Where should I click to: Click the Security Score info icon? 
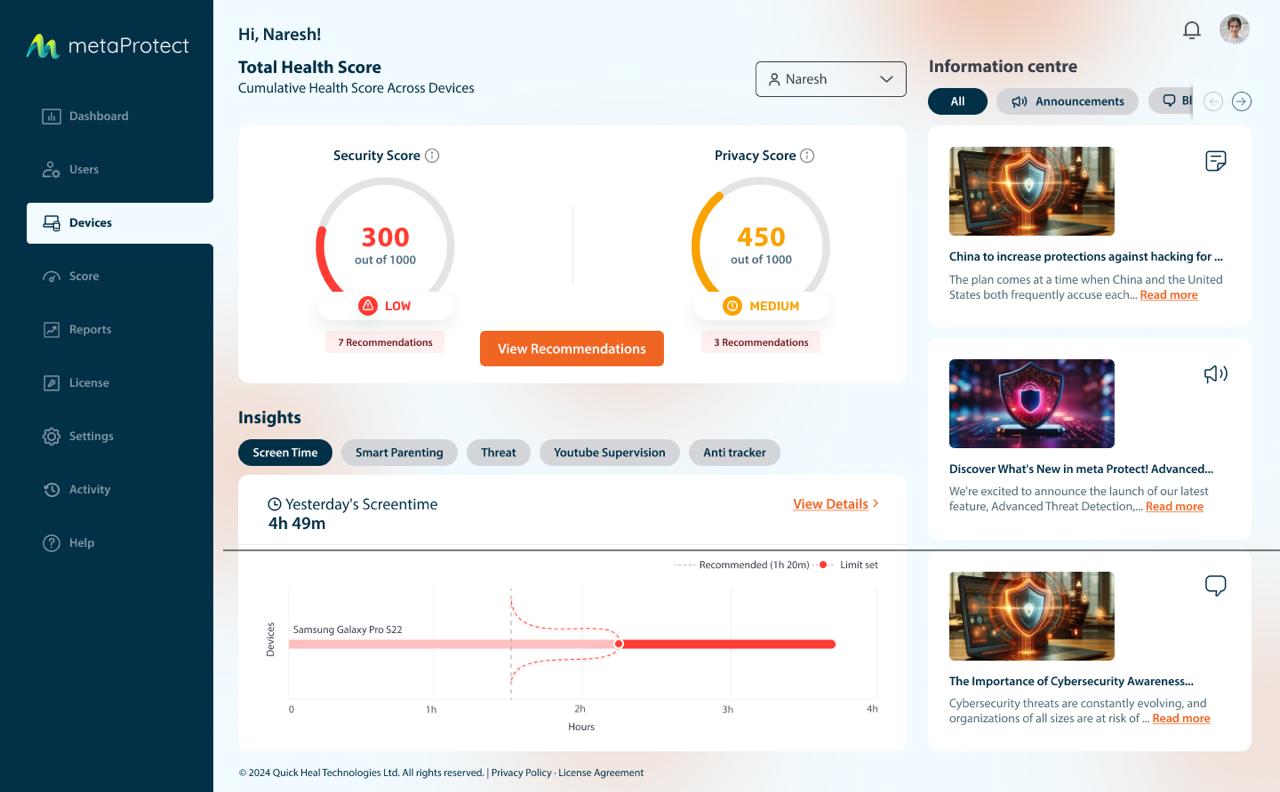pyautogui.click(x=432, y=156)
